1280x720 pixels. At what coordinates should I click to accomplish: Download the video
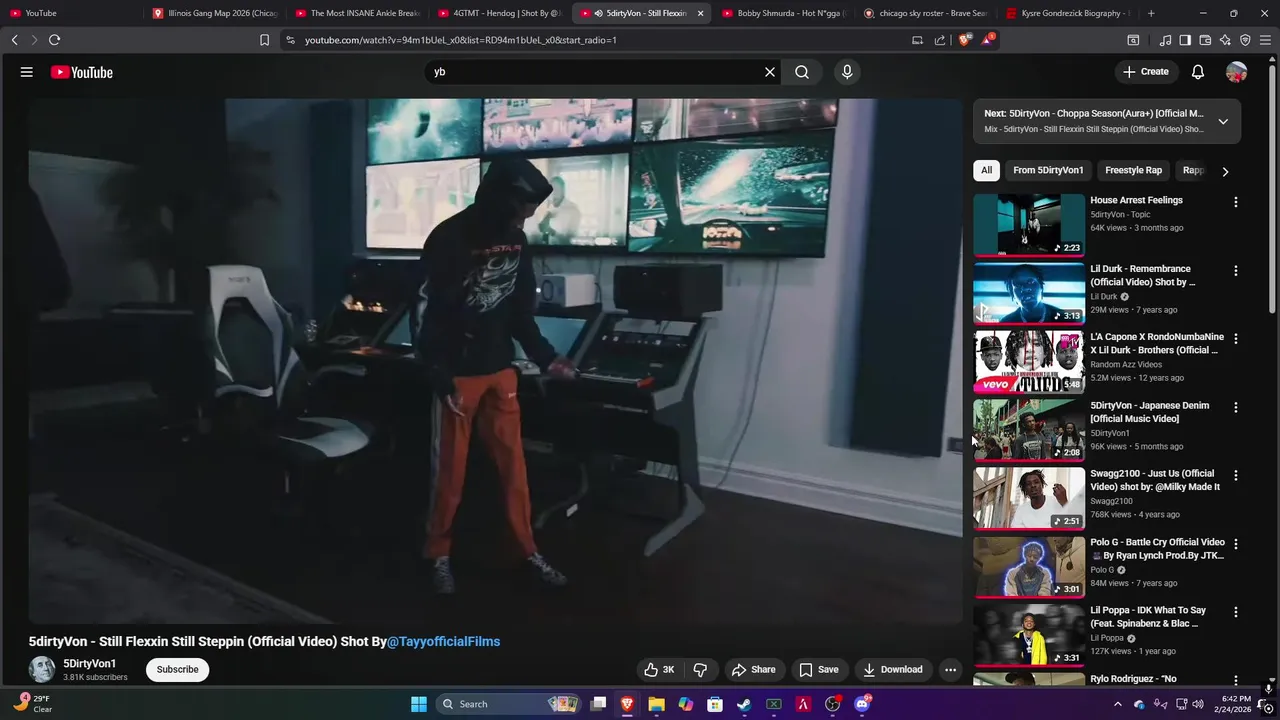[892, 670]
